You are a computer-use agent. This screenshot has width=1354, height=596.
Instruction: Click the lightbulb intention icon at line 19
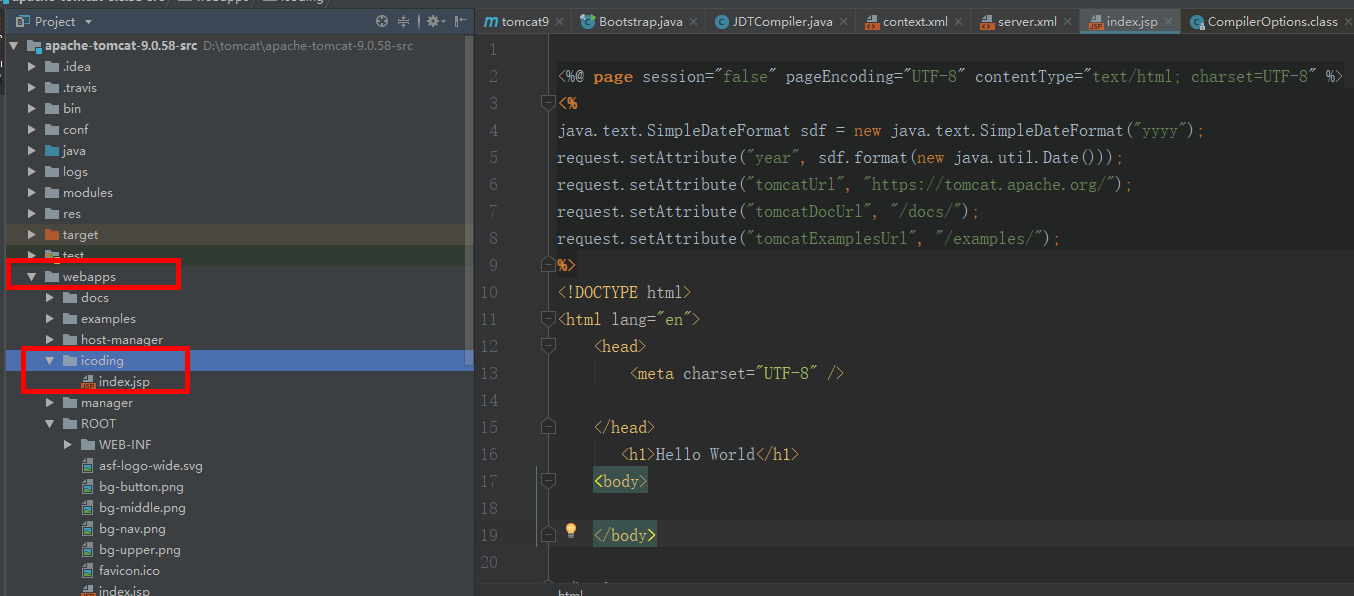[571, 530]
